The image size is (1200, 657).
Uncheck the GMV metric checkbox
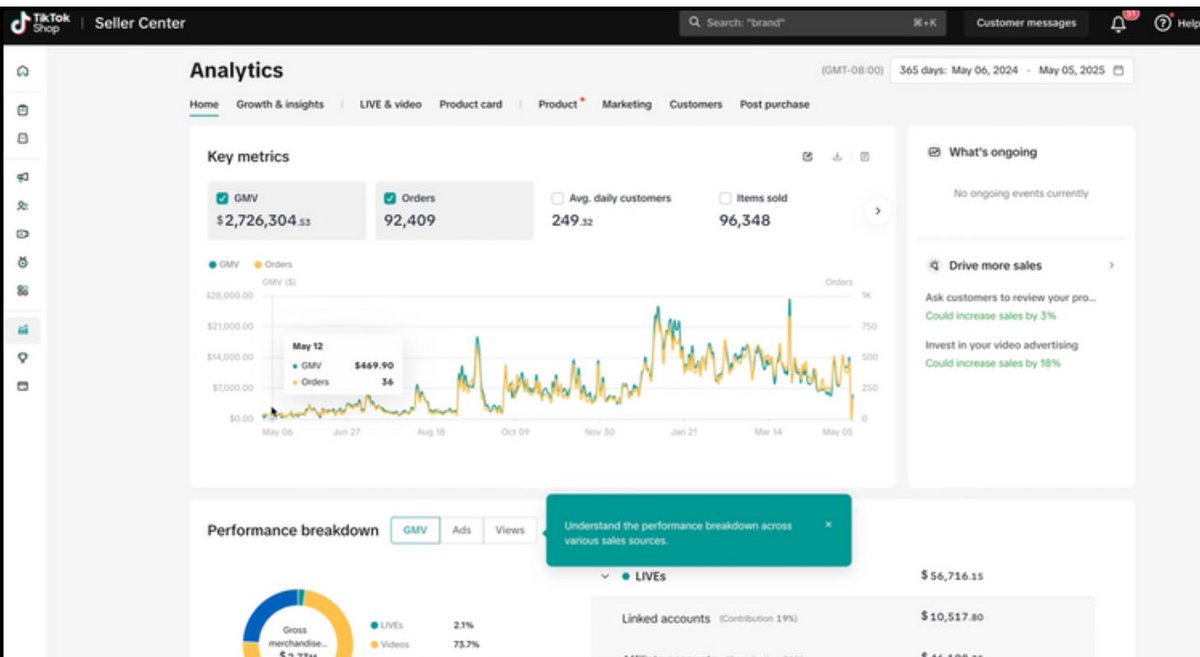[x=223, y=198]
